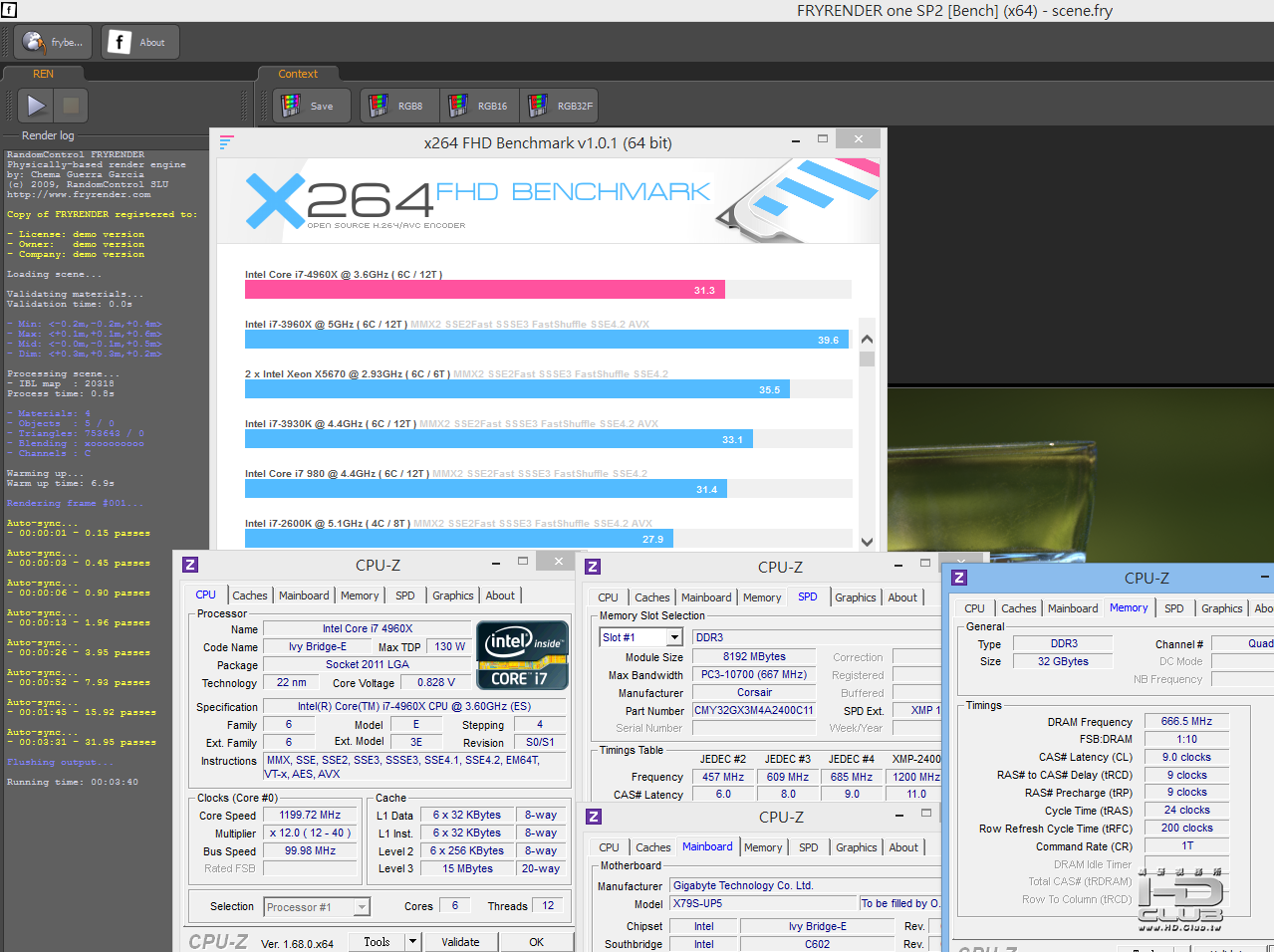Open Caches tab in first CPU-Z window
The width and height of the screenshot is (1274, 952).
(250, 595)
